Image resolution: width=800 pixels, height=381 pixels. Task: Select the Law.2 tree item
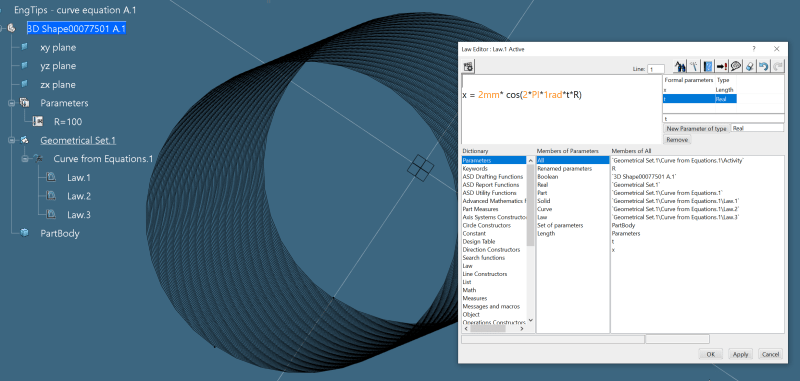tap(79, 196)
